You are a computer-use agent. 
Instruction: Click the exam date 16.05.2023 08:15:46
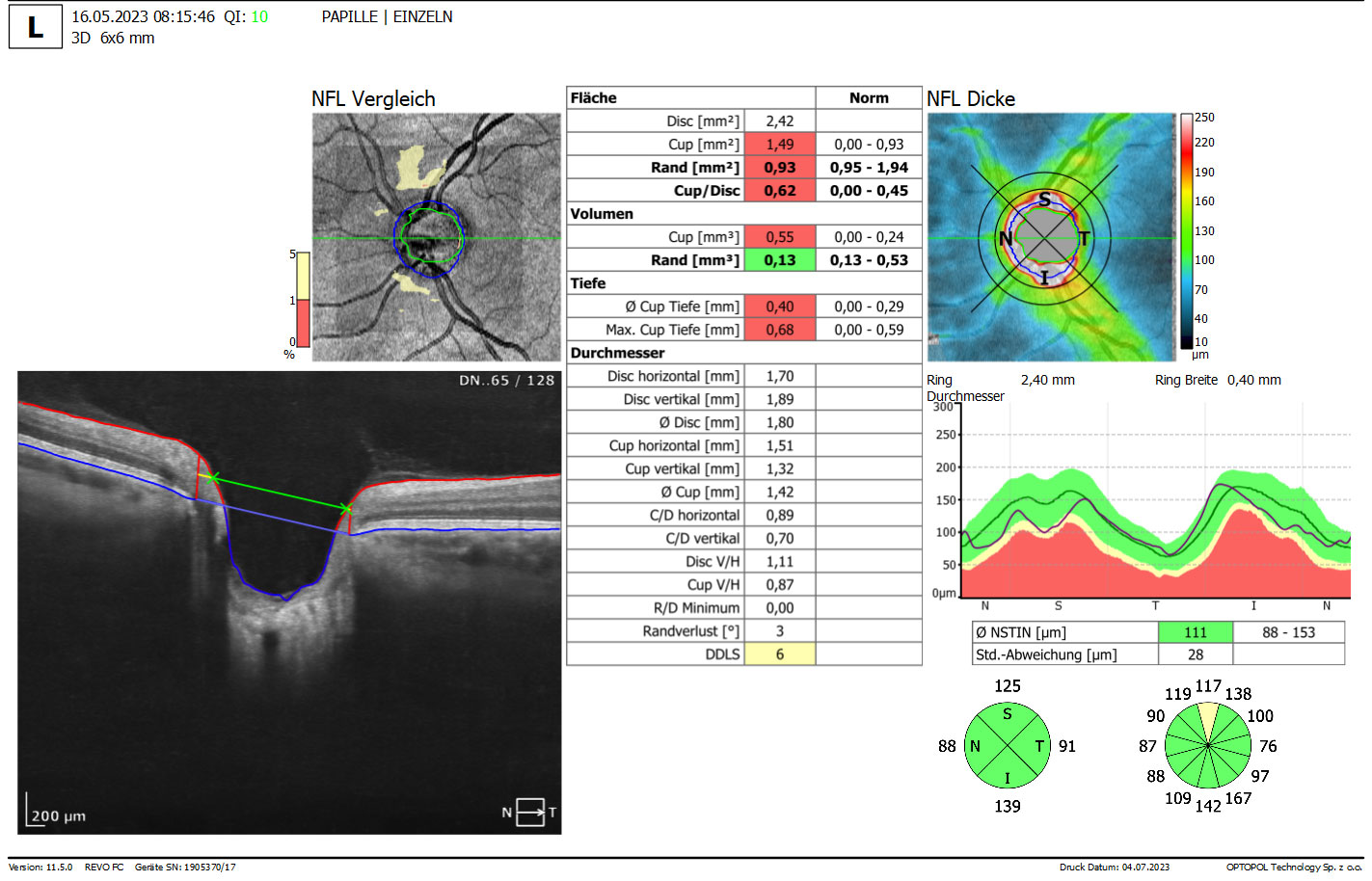click(143, 16)
